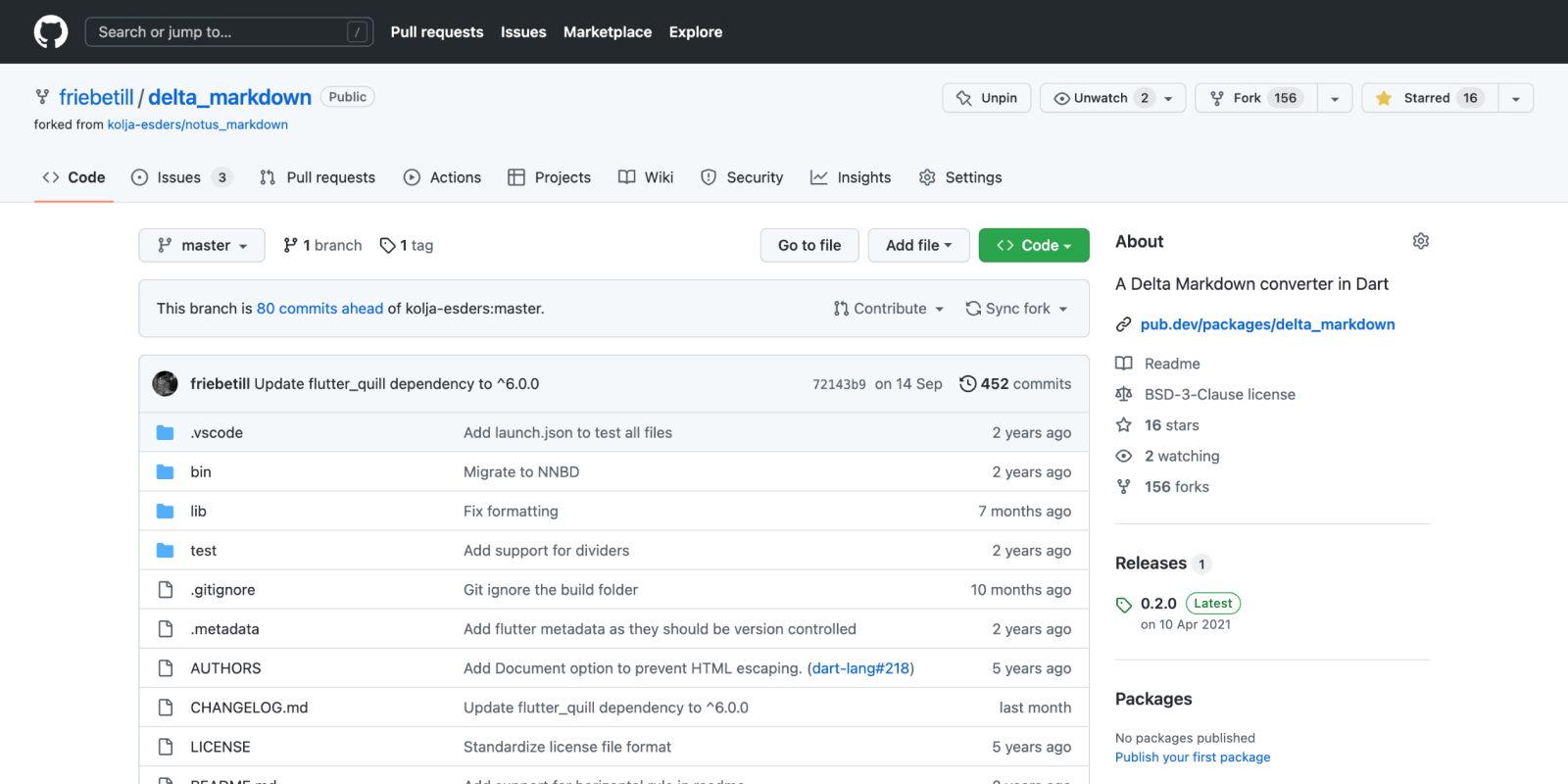1568x784 pixels.
Task: Open the pub.dev/packages/delta_markdown link
Action: (x=1267, y=324)
